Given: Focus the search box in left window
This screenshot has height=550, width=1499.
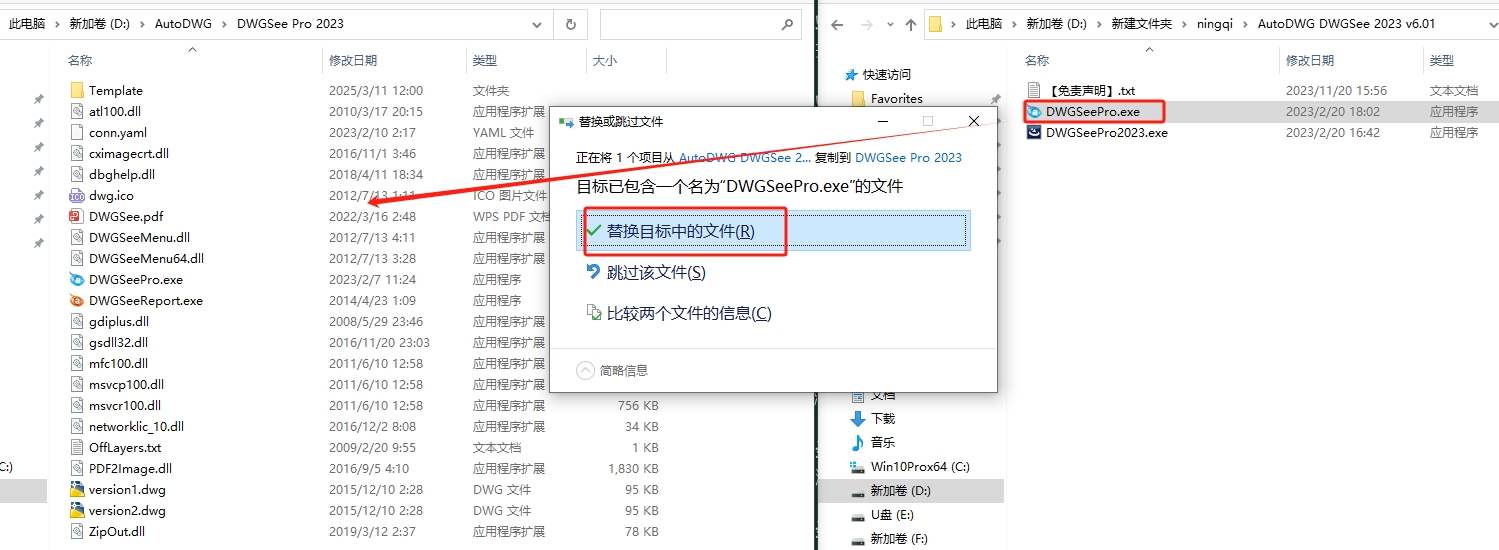Looking at the screenshot, I should pyautogui.click(x=700, y=24).
